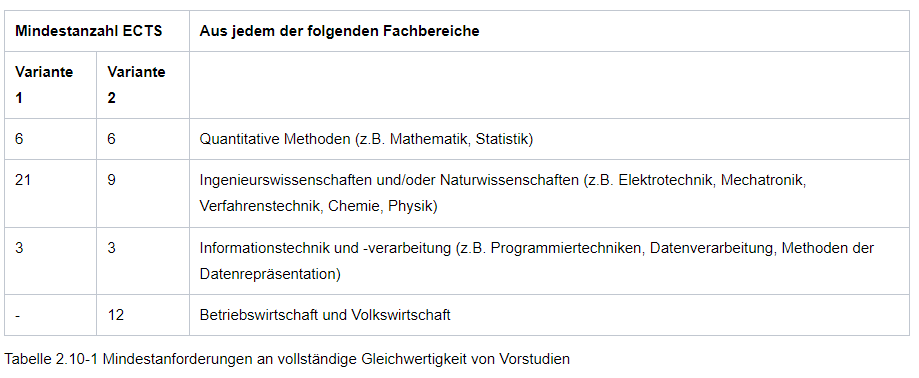Click 'Verfahrenstechnik, Chemie, Physik' line
The height and width of the screenshot is (378, 919).
pyautogui.click(x=318, y=206)
